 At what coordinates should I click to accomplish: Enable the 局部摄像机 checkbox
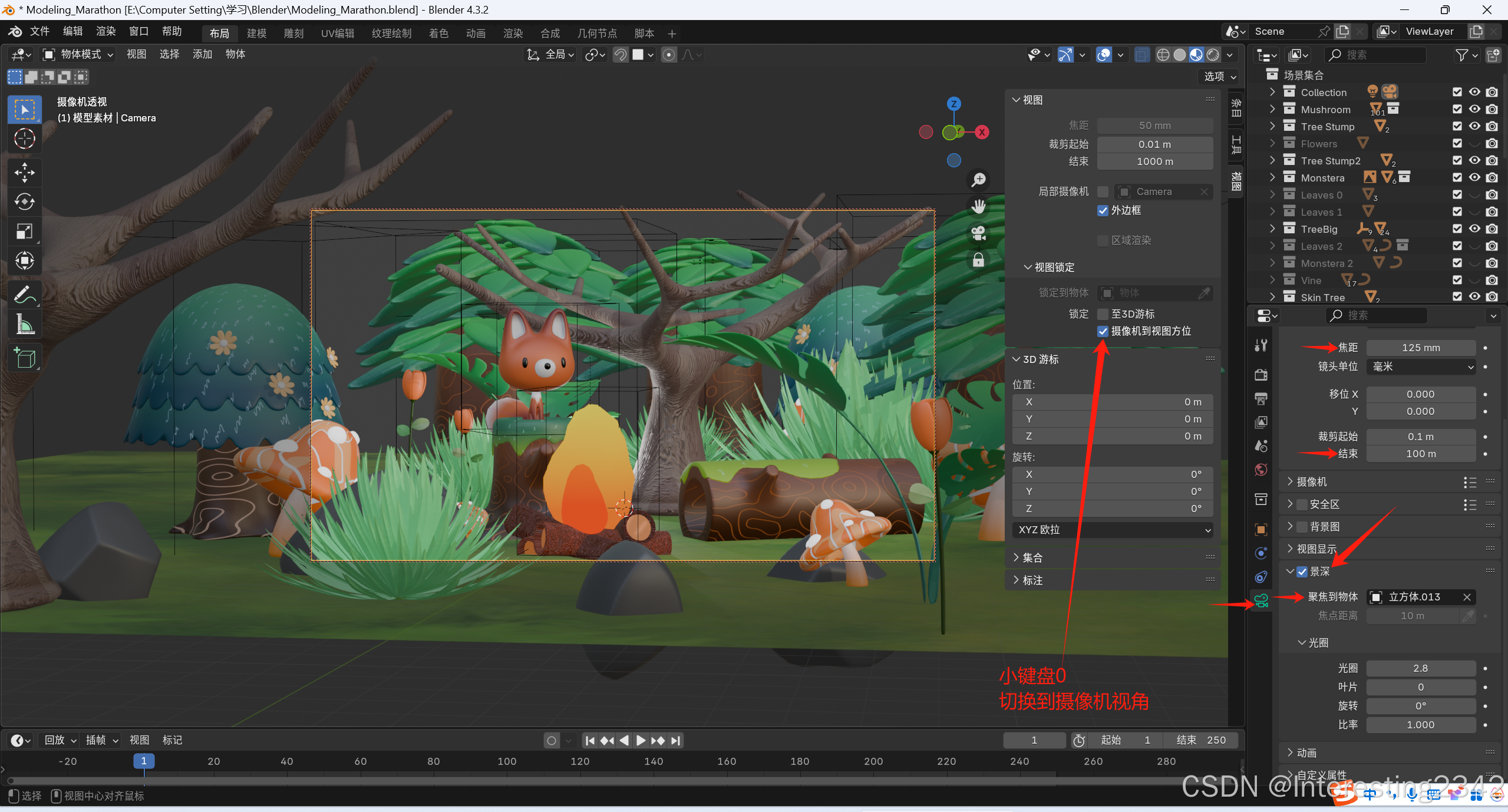pyautogui.click(x=1103, y=192)
